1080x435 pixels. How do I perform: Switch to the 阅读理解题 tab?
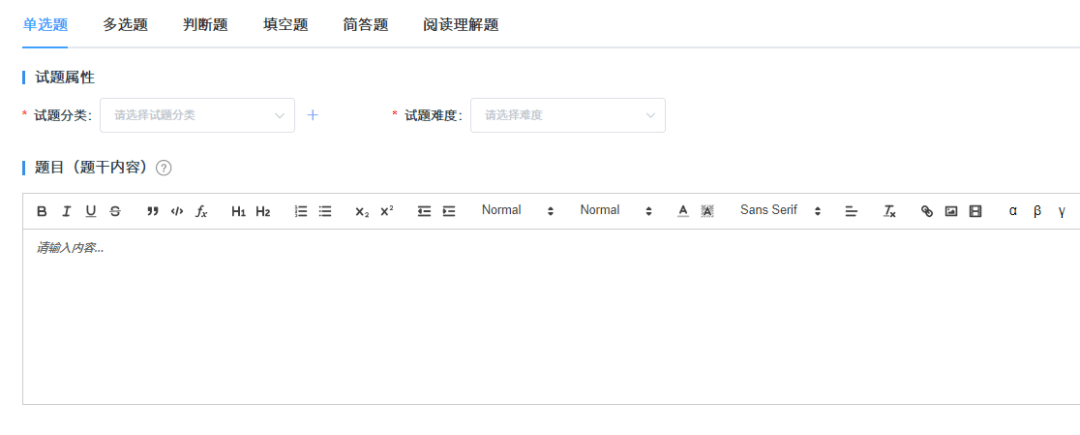[x=461, y=25]
